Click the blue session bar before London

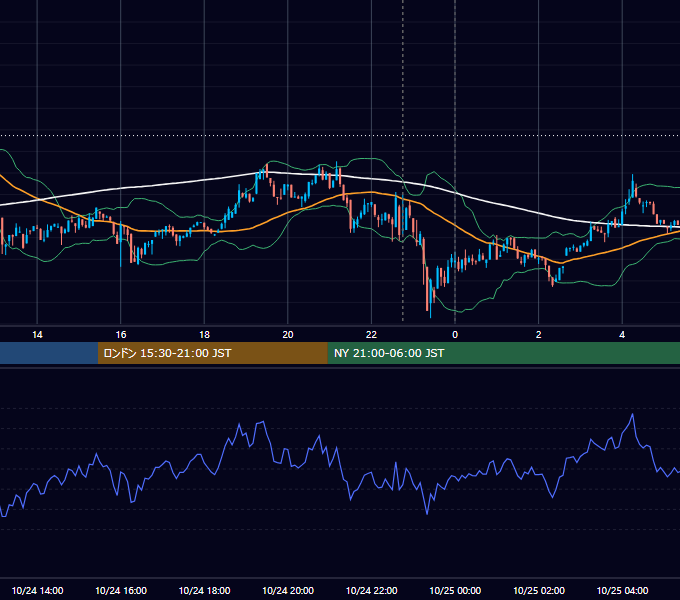point(49,353)
